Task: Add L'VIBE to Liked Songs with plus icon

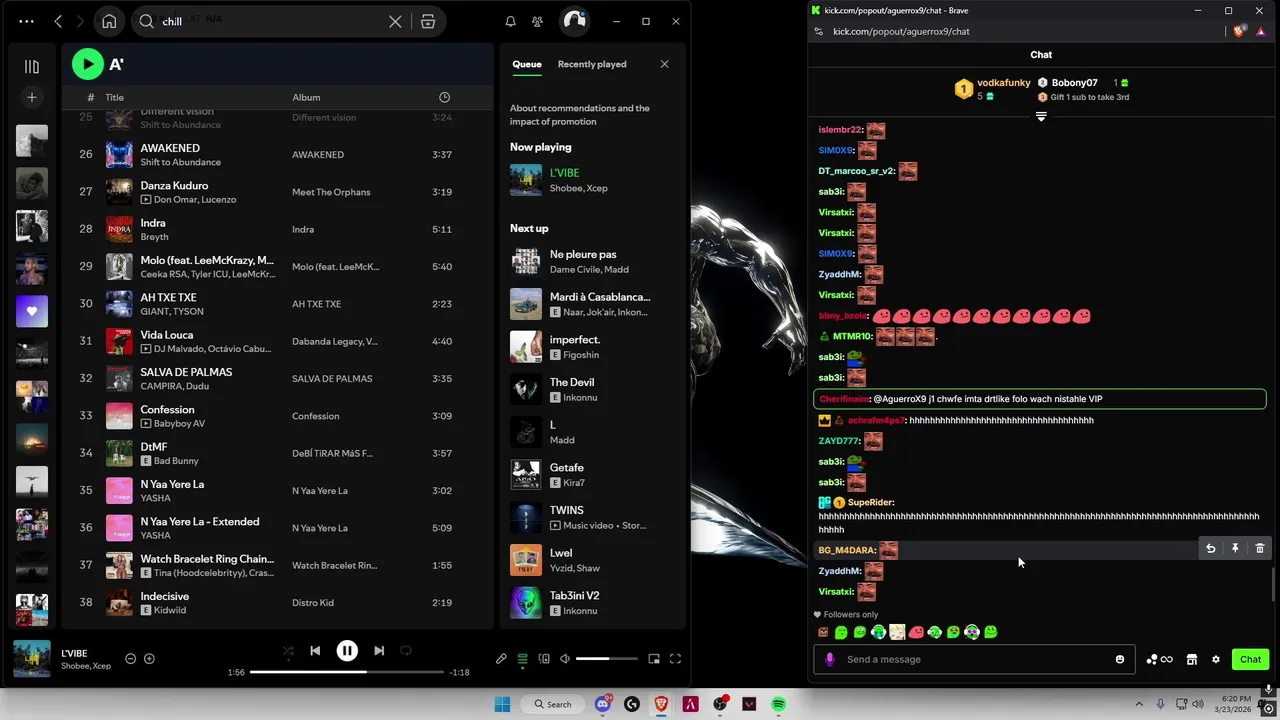Action: (149, 659)
